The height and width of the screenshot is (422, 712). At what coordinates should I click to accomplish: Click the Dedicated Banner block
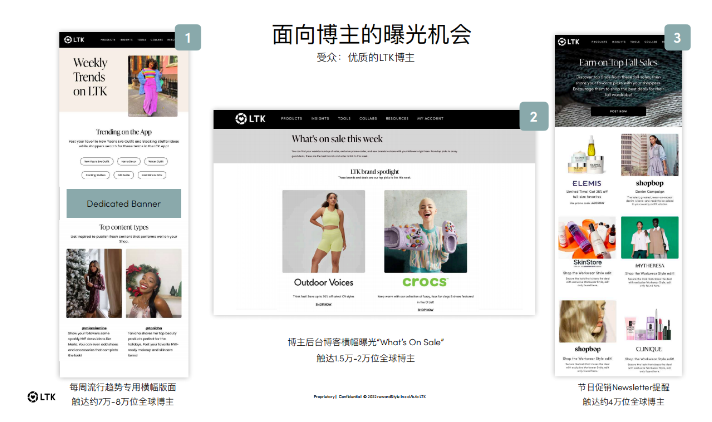tap(124, 204)
